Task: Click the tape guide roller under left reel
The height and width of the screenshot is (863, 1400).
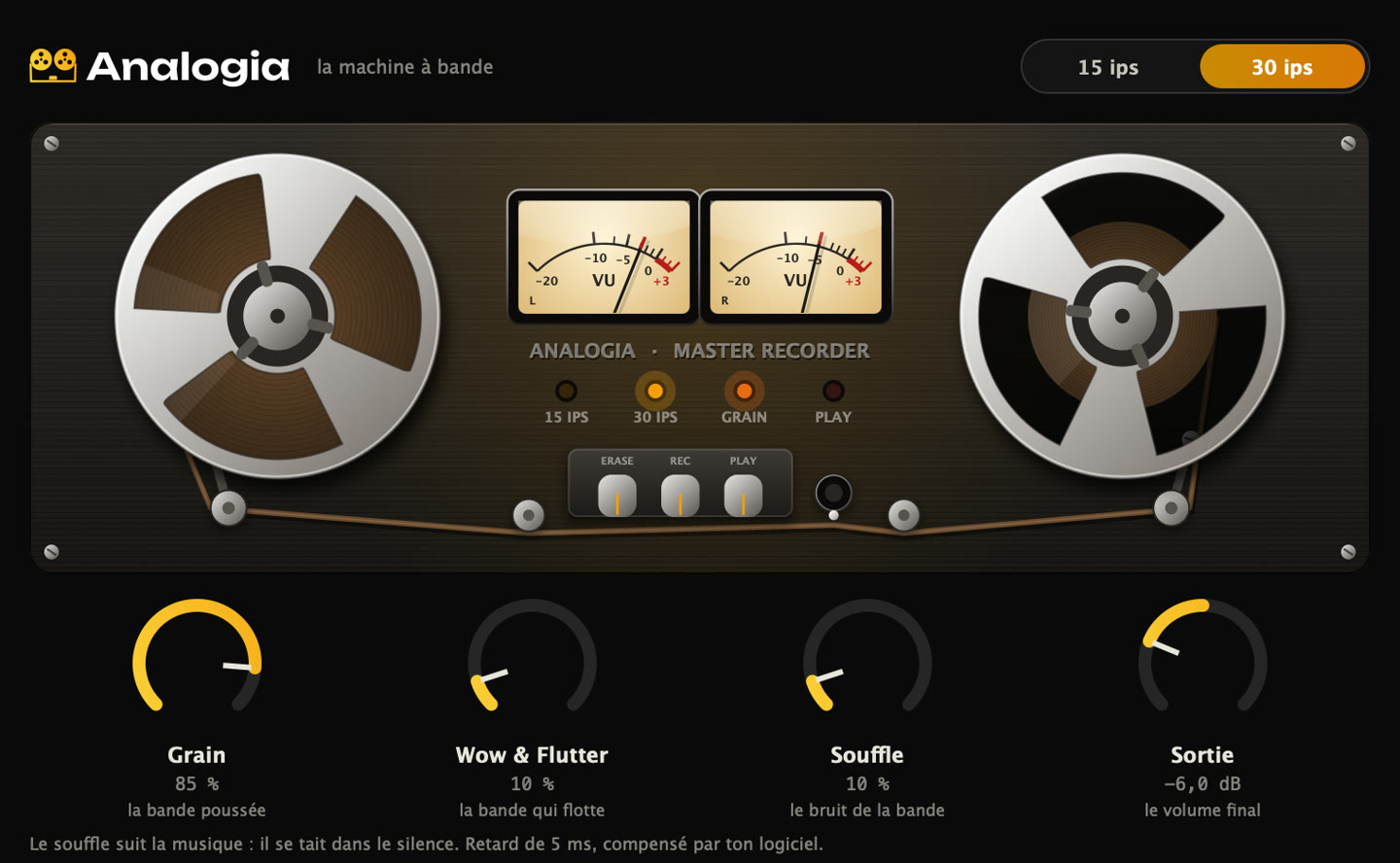Action: 228,507
